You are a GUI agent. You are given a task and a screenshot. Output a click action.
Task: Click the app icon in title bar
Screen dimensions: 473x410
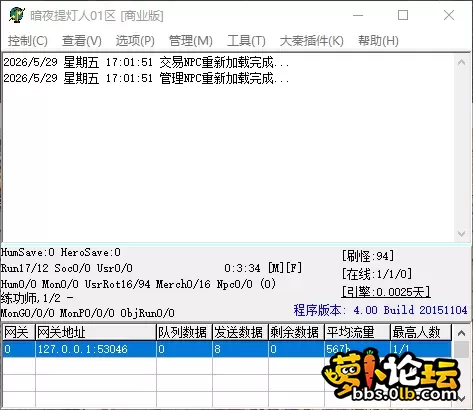point(16,15)
